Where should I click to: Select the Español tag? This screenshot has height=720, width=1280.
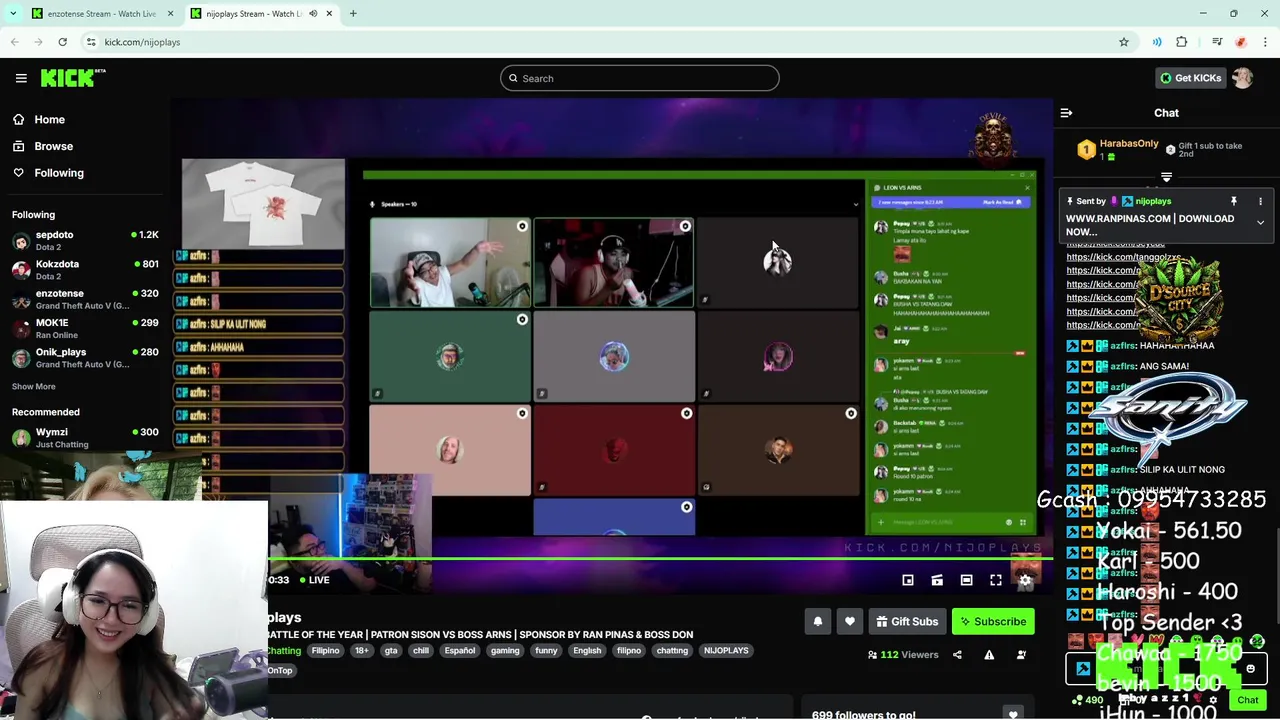click(460, 651)
